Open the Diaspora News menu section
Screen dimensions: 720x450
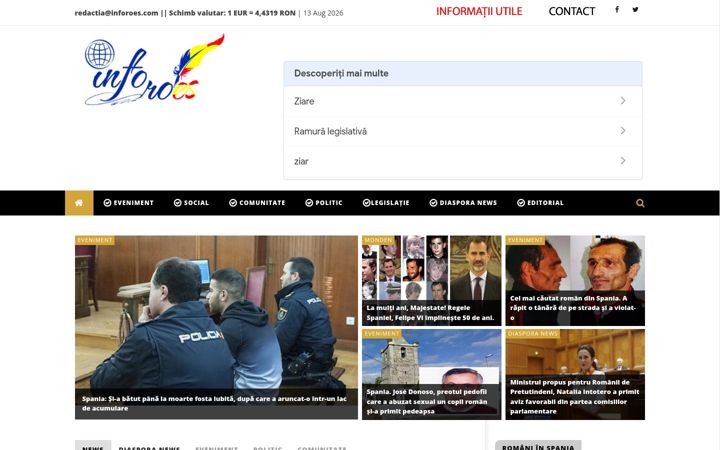pos(463,203)
